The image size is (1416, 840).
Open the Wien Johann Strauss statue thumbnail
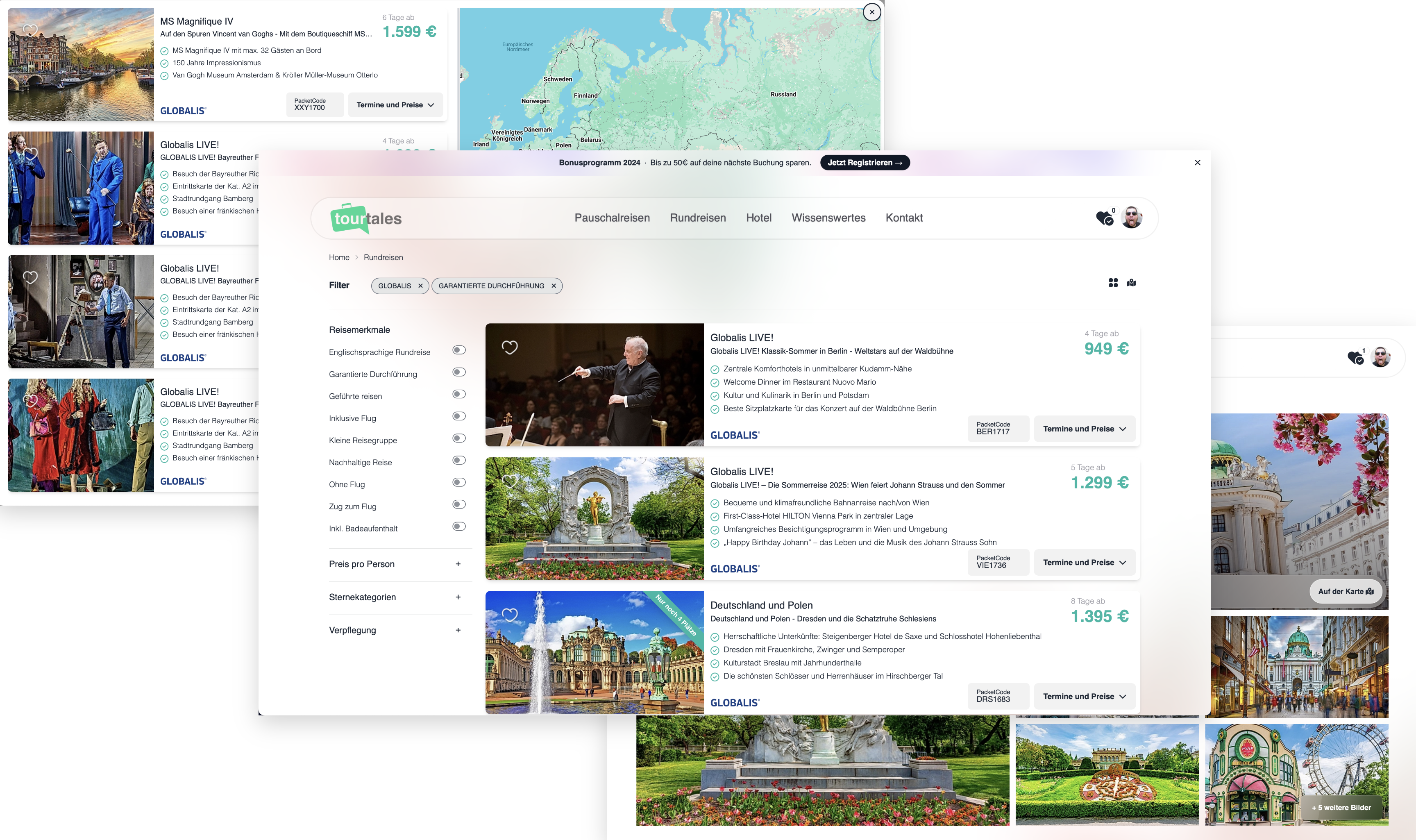(594, 518)
